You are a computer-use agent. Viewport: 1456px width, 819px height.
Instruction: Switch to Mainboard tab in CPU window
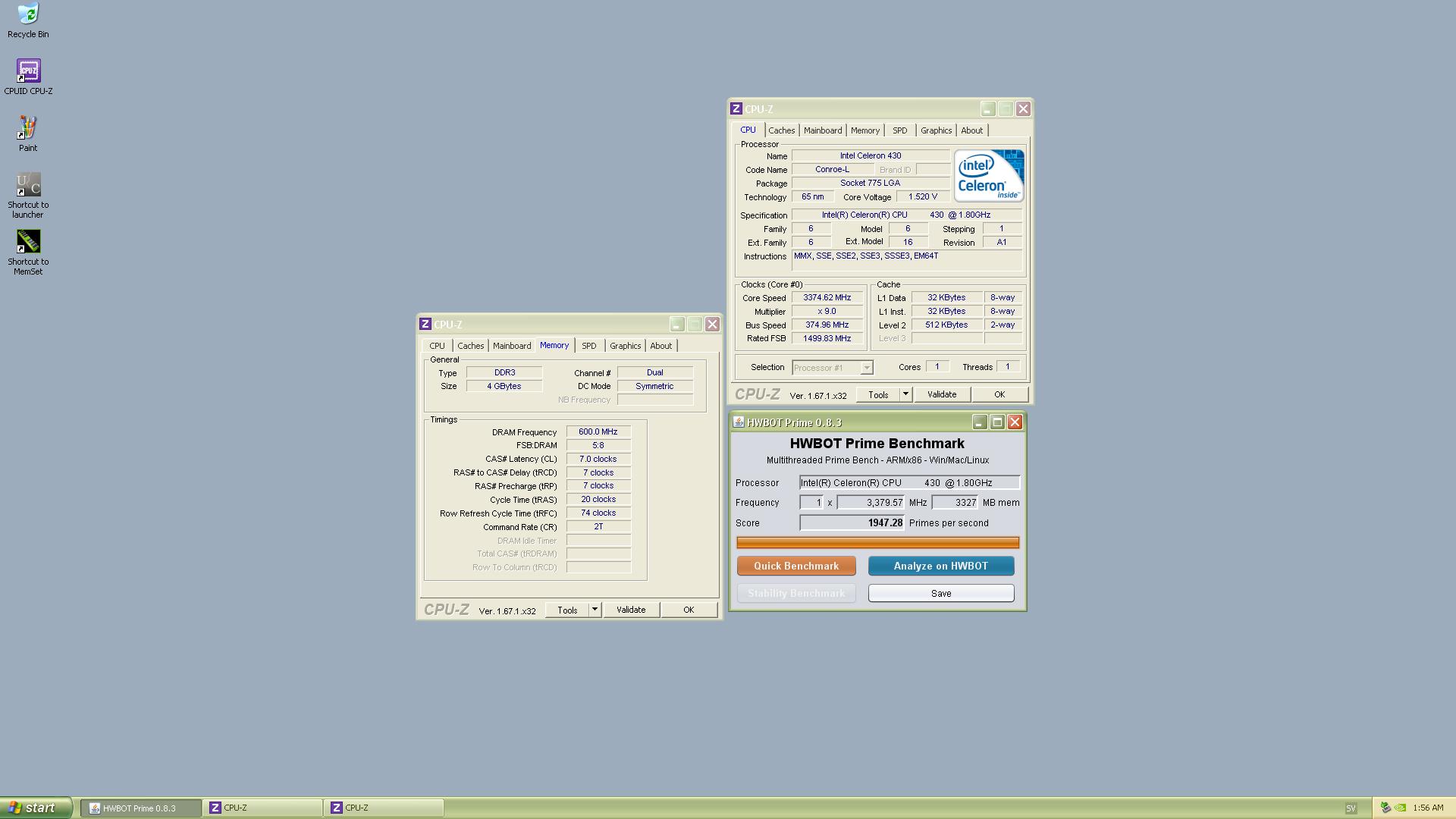[x=823, y=130]
